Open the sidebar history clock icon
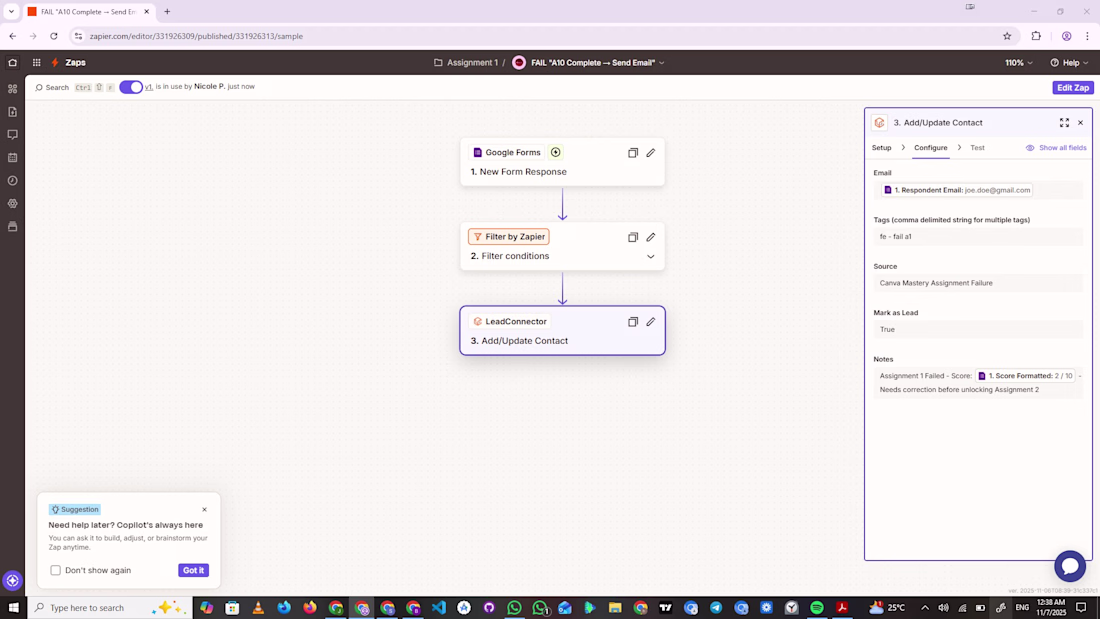 click(x=13, y=181)
